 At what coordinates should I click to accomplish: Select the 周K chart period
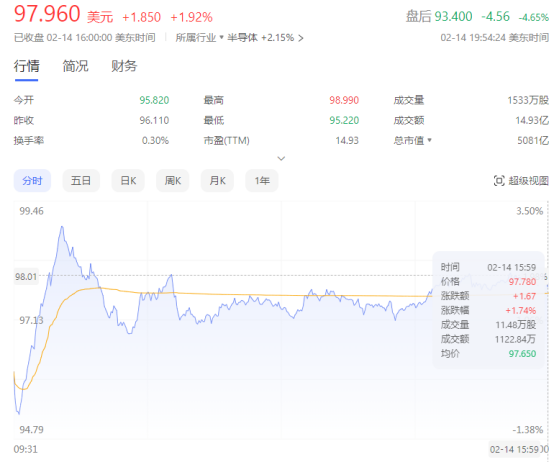click(172, 181)
